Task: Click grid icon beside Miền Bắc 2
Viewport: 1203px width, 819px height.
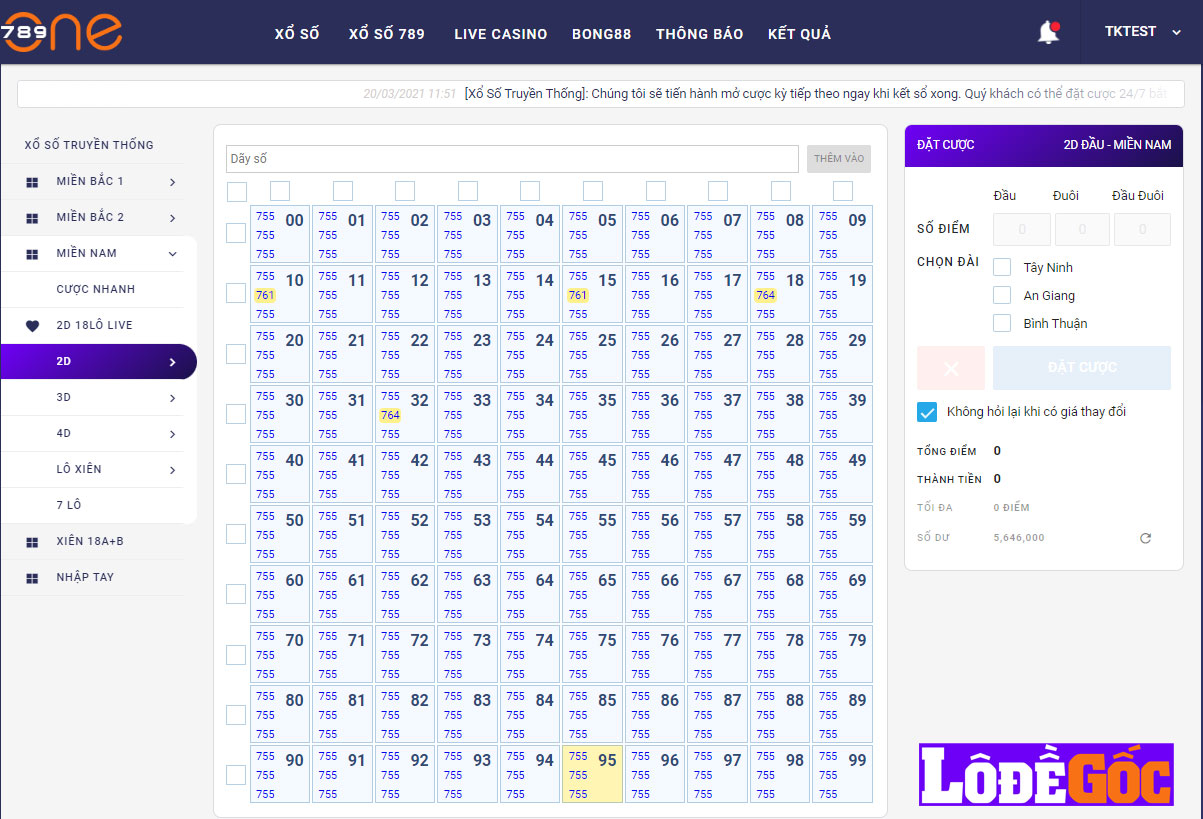Action: click(32, 218)
